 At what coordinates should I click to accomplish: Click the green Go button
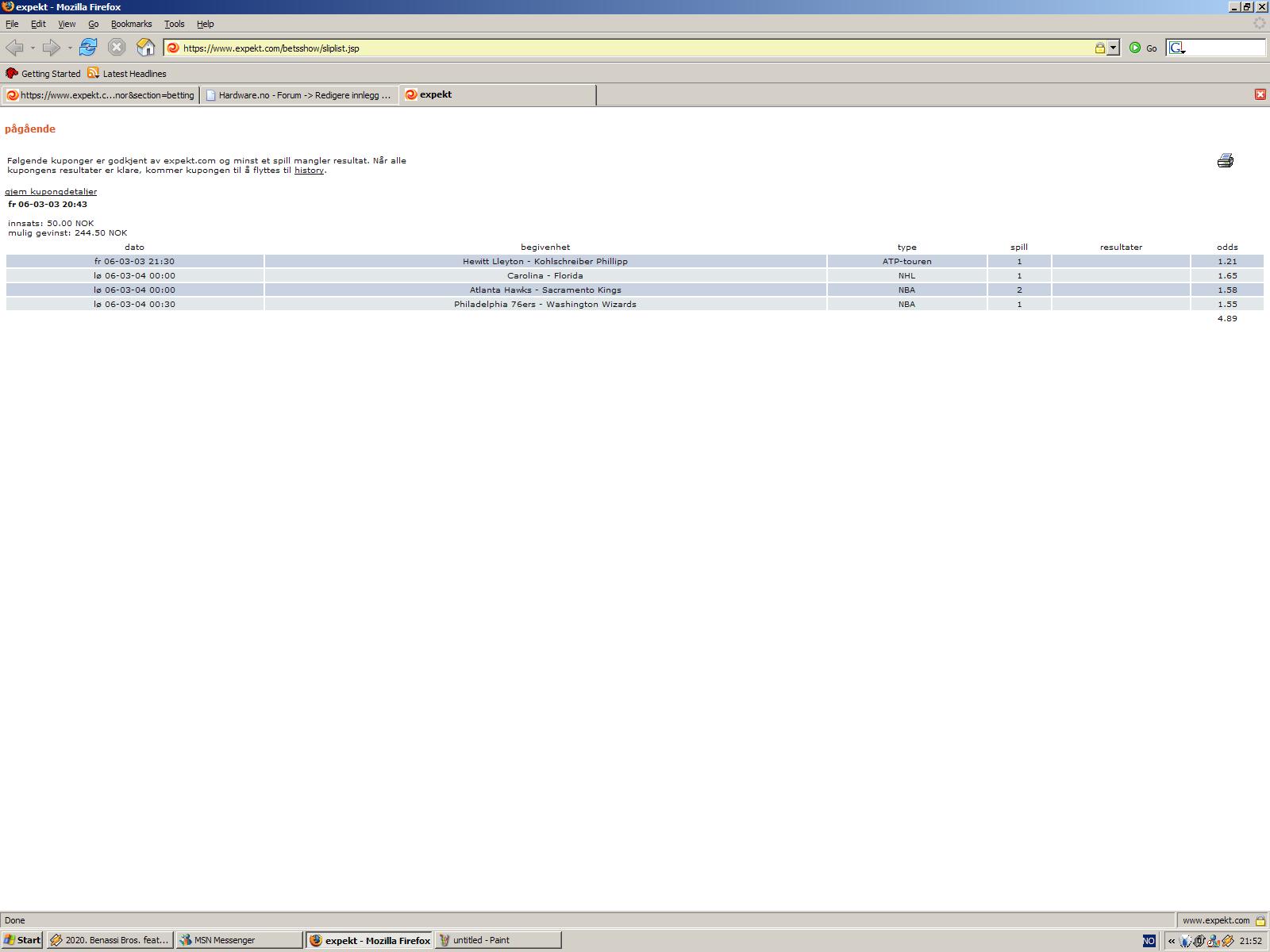1143,48
